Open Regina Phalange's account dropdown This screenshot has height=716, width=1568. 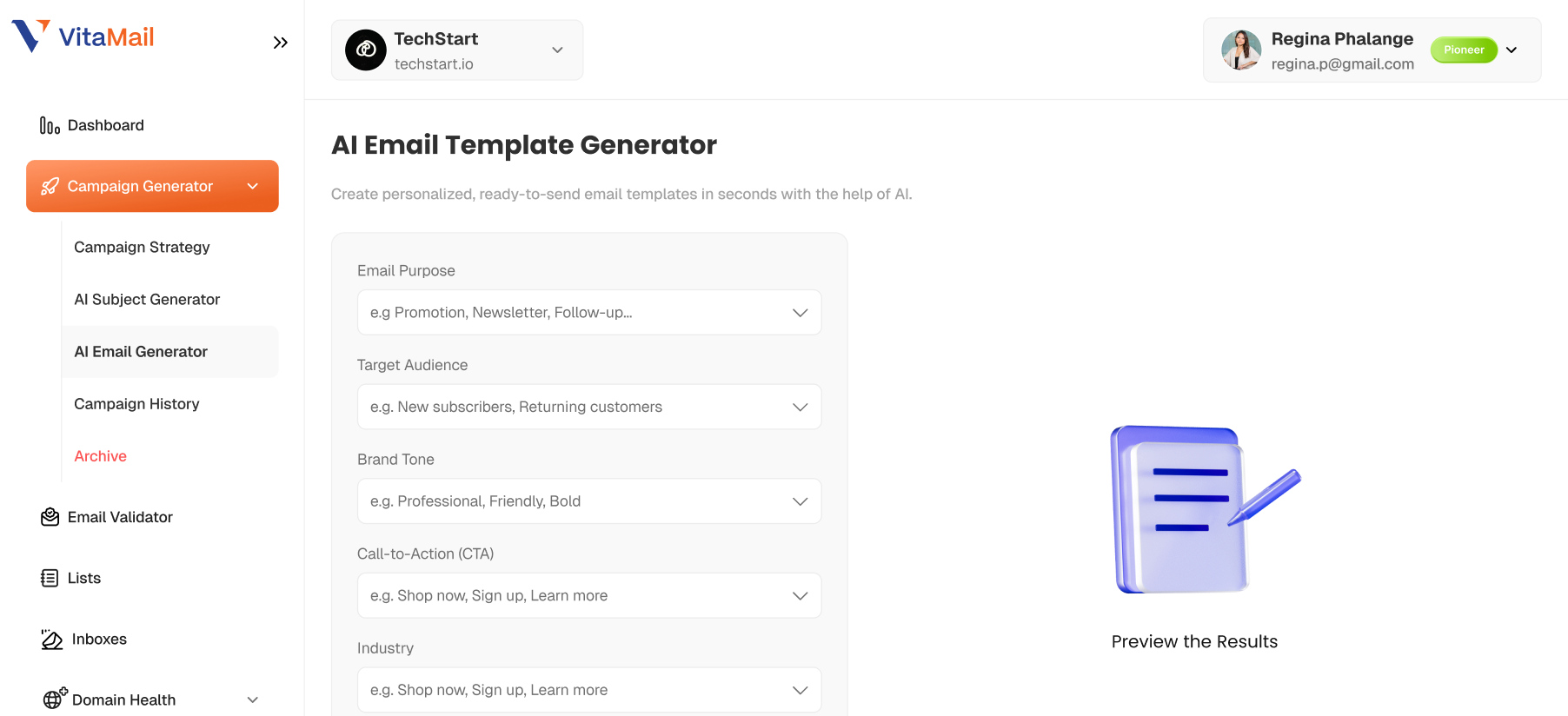click(1512, 50)
